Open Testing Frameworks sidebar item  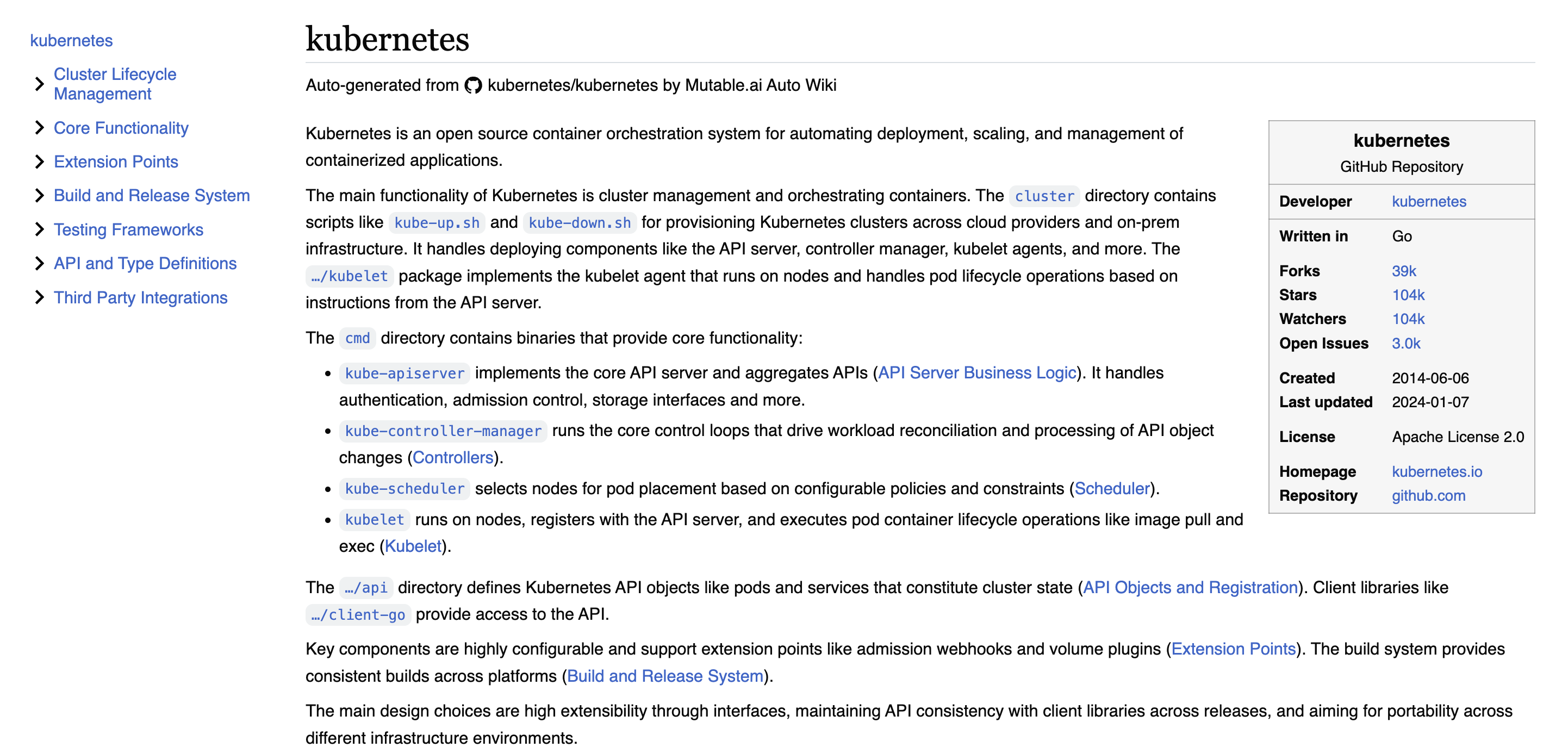coord(128,229)
